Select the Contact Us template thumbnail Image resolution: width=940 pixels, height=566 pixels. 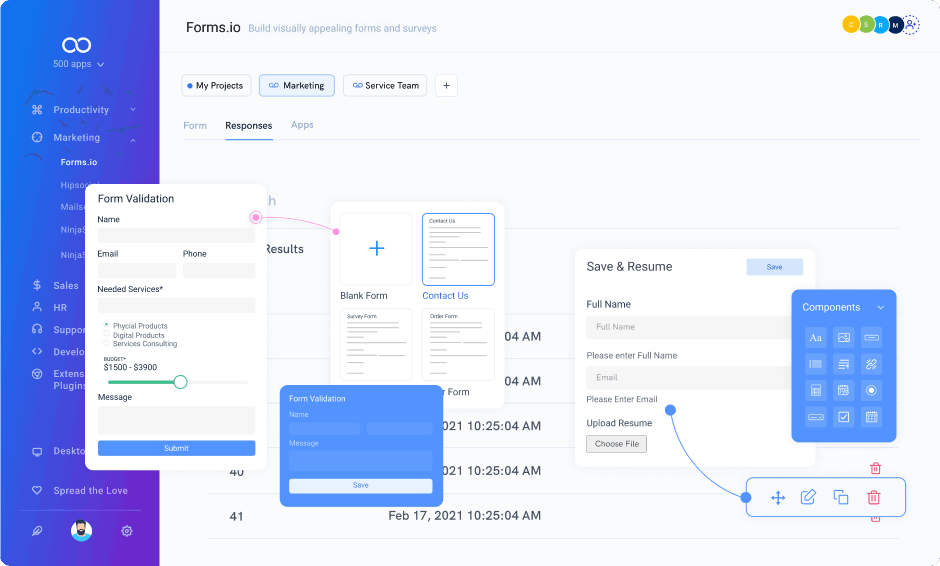[x=459, y=249]
